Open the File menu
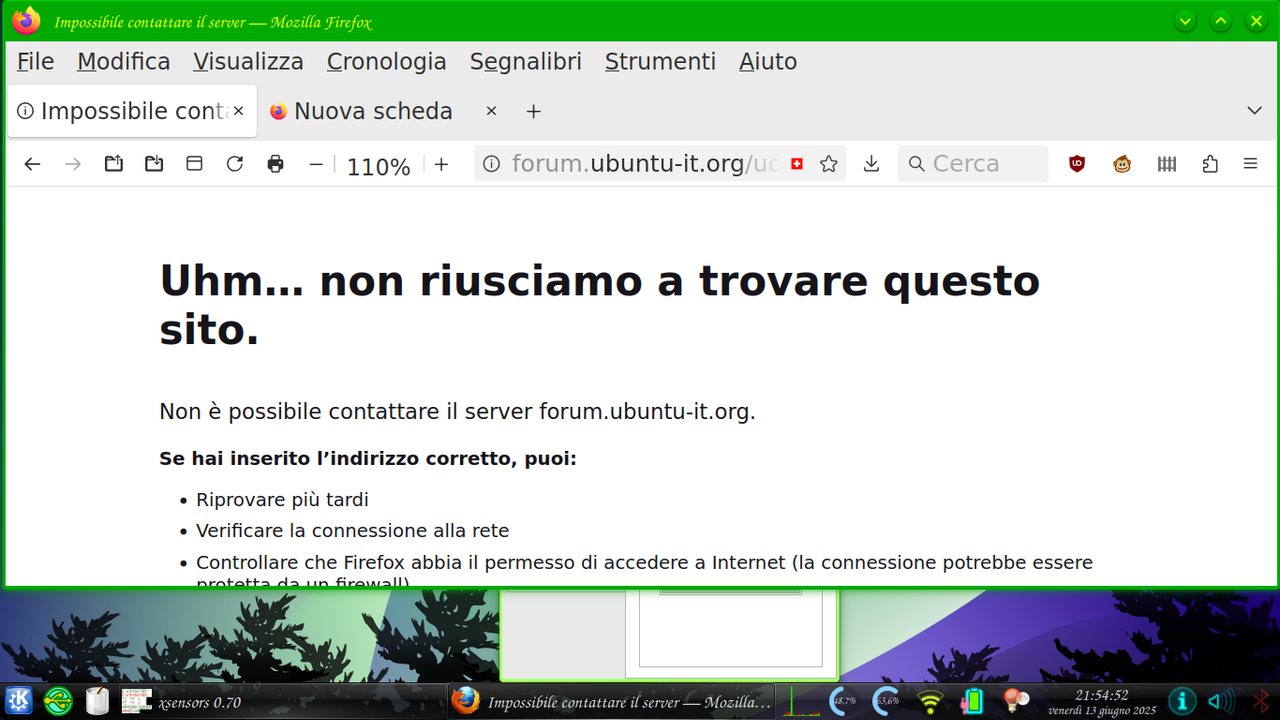The image size is (1280, 720). (36, 62)
